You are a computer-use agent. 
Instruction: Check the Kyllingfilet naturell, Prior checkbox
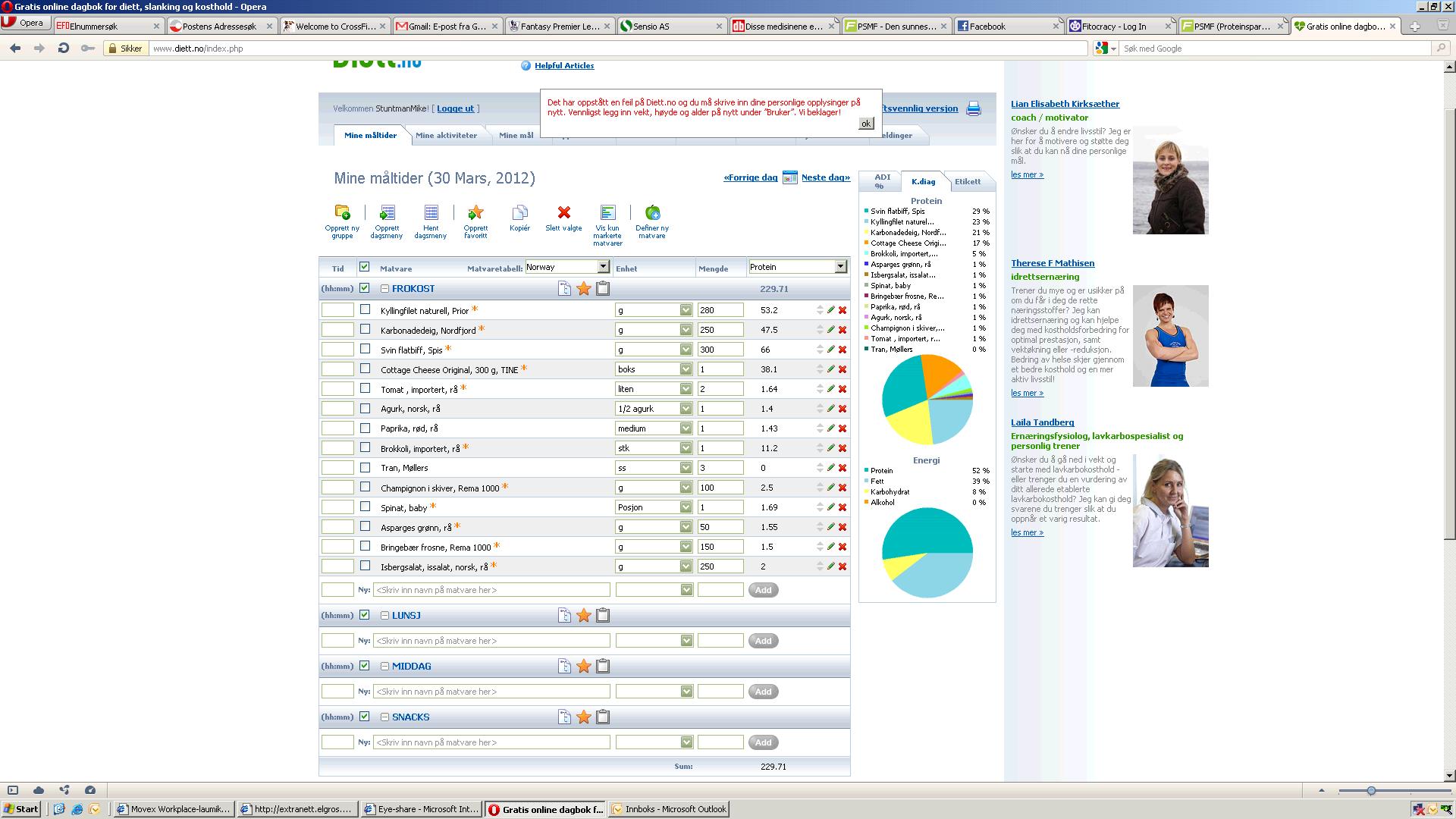point(365,309)
